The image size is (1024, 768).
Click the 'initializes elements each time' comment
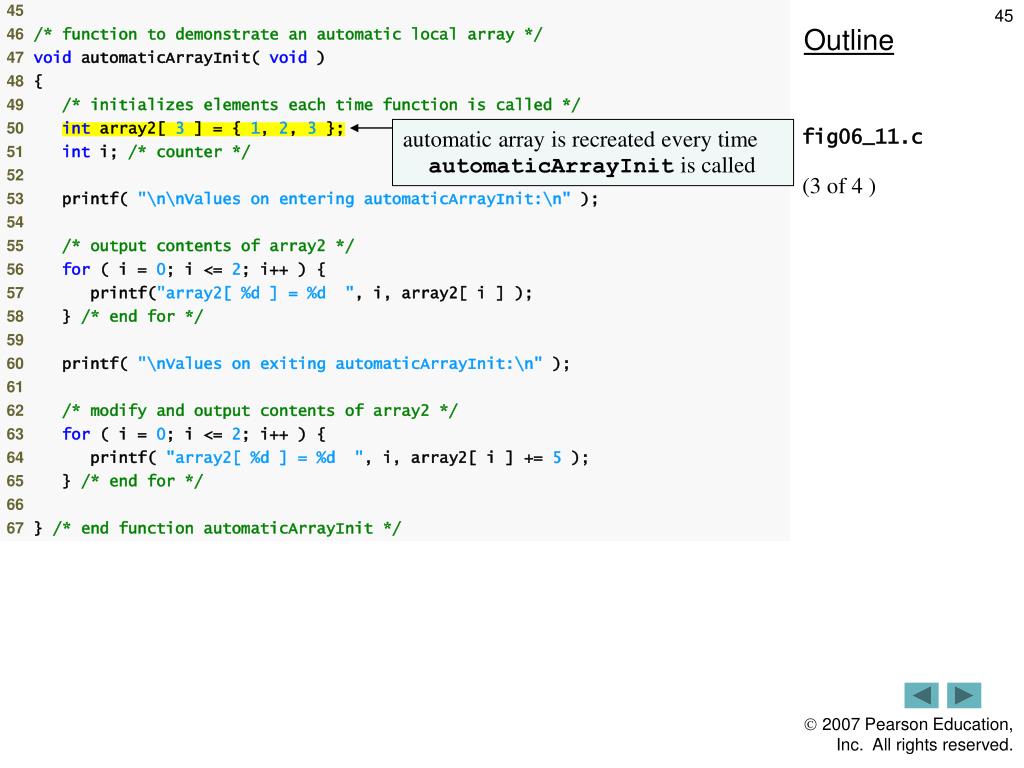321,104
